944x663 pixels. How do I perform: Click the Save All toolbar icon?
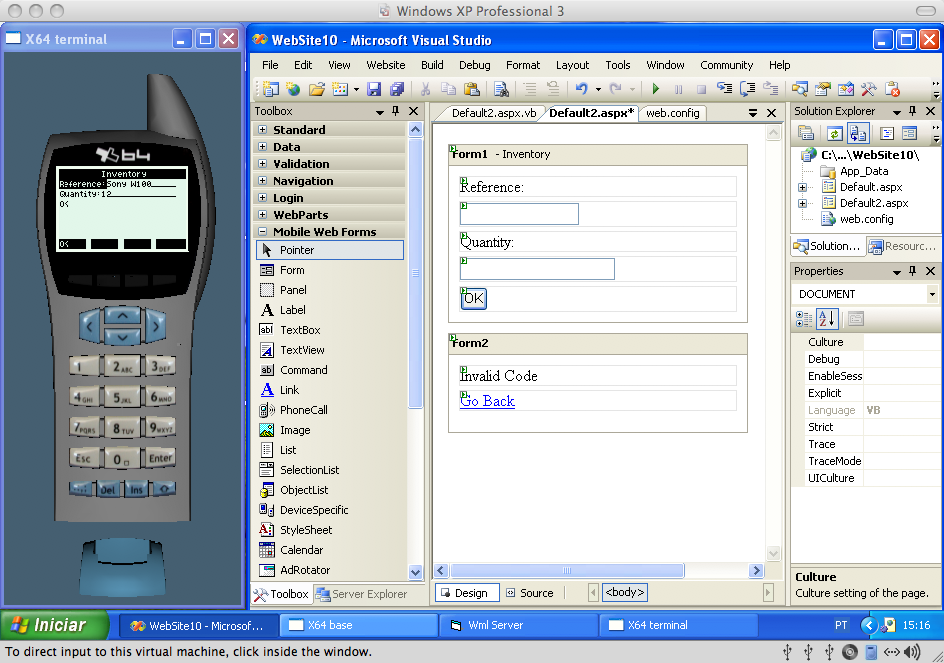coord(397,89)
